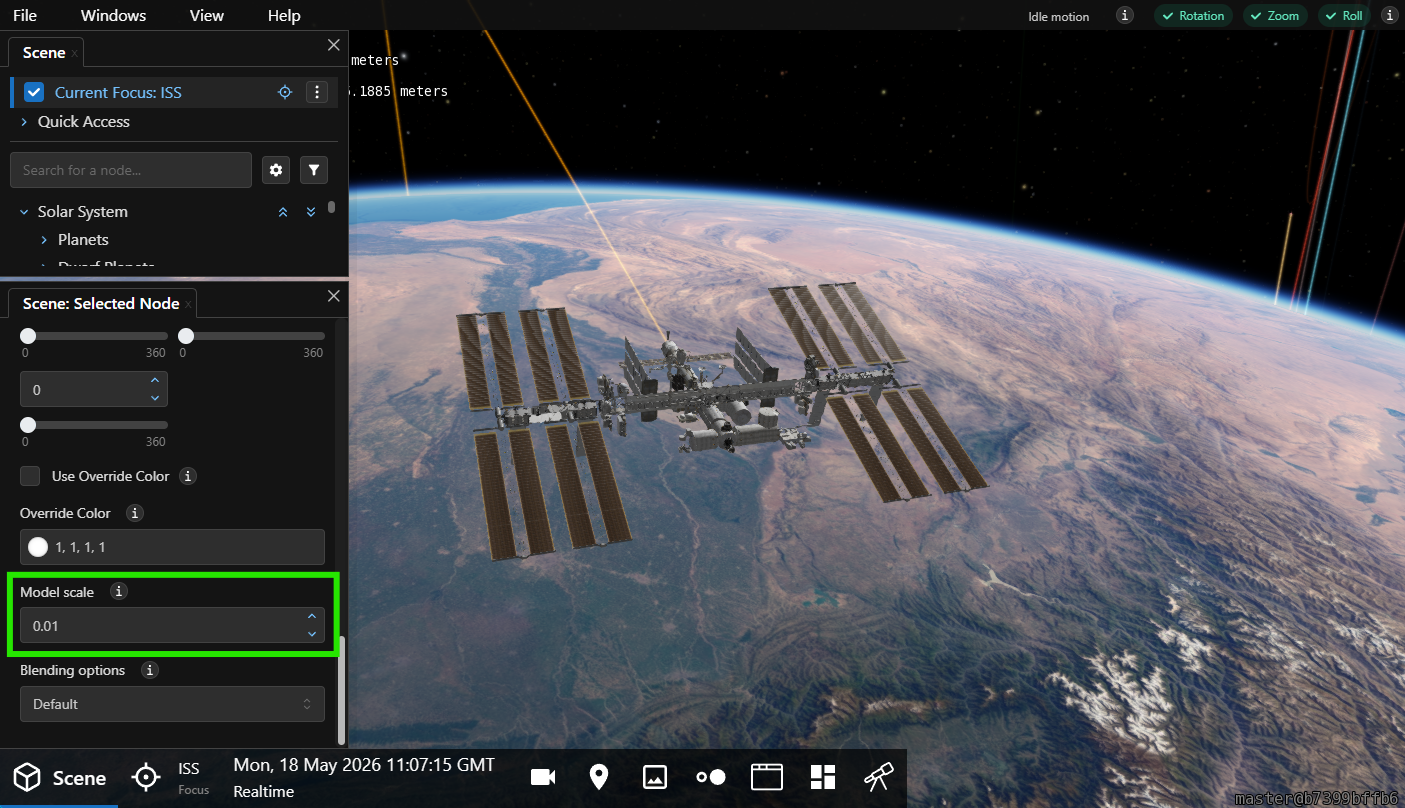This screenshot has height=808, width=1405.
Task: Click the third 0-360 slider below number field
Action: (x=28, y=425)
